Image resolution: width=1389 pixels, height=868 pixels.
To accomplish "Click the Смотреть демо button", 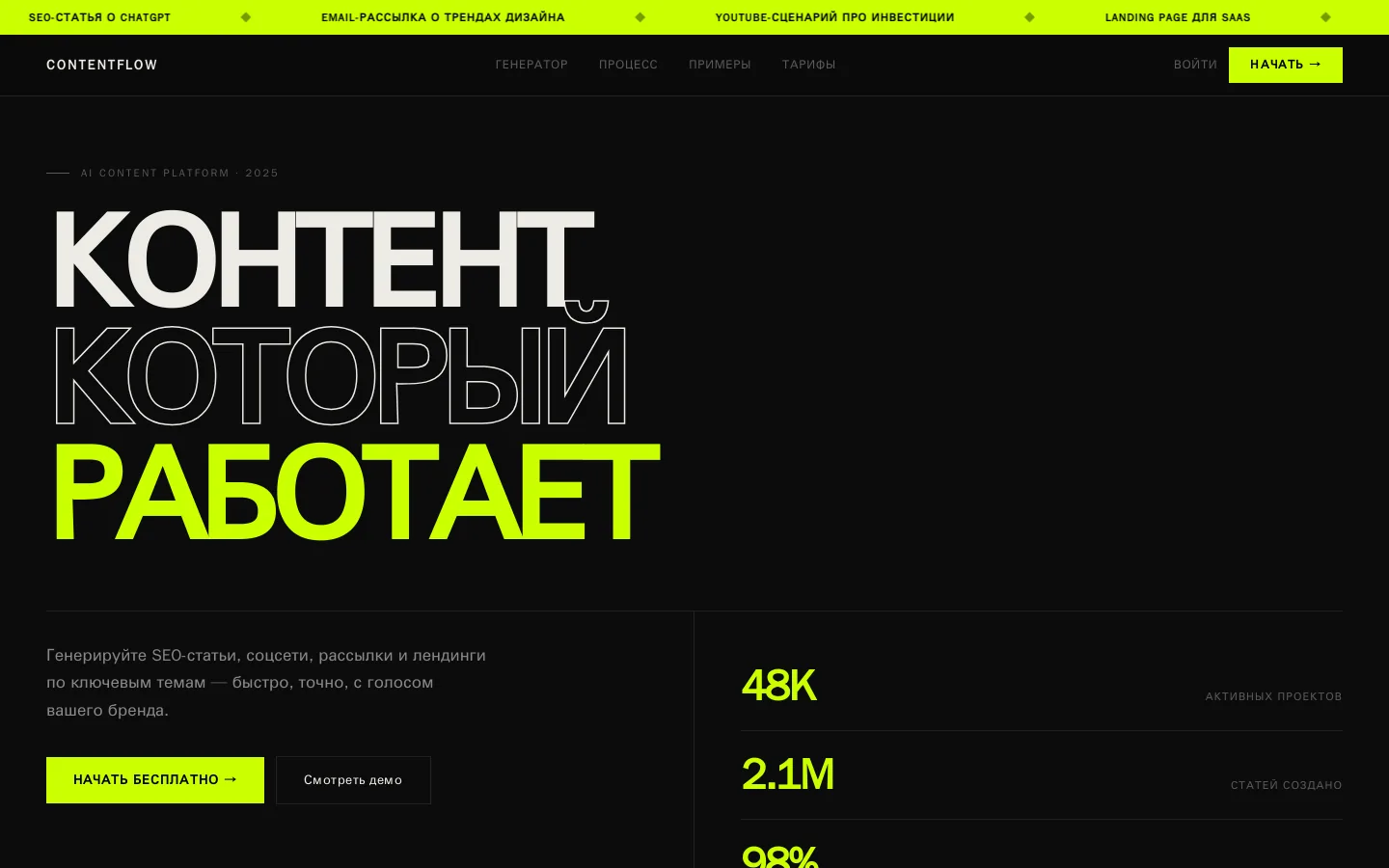I will point(353,780).
